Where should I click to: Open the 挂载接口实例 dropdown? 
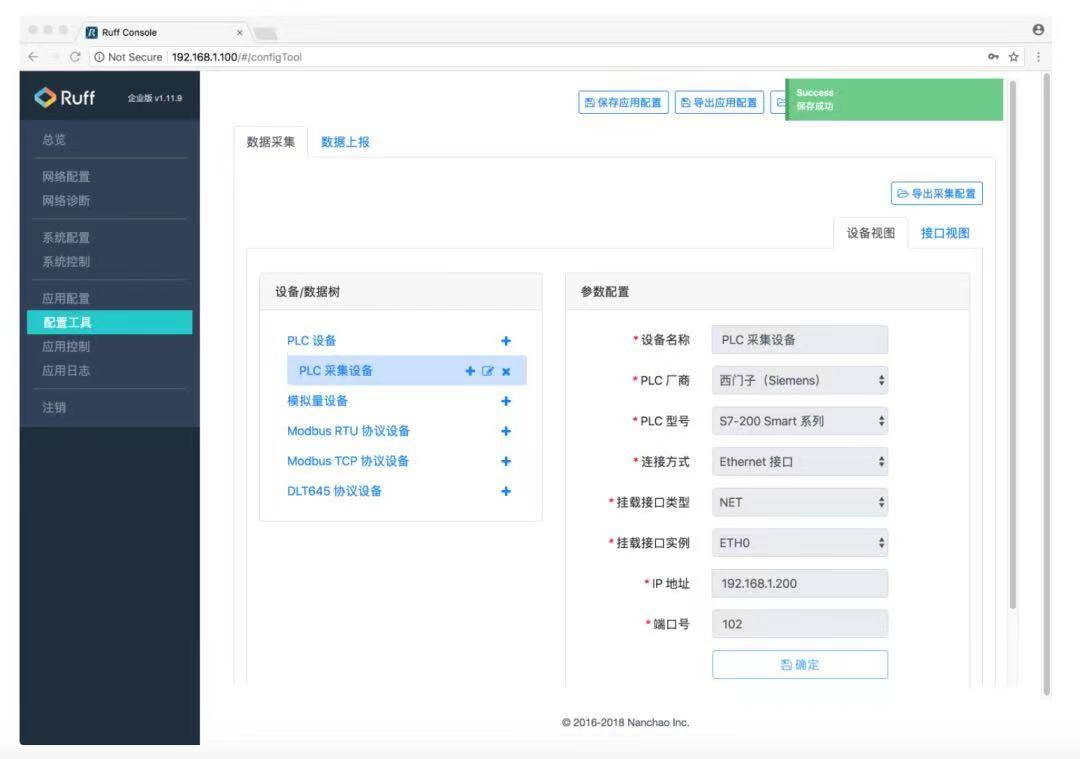(800, 543)
